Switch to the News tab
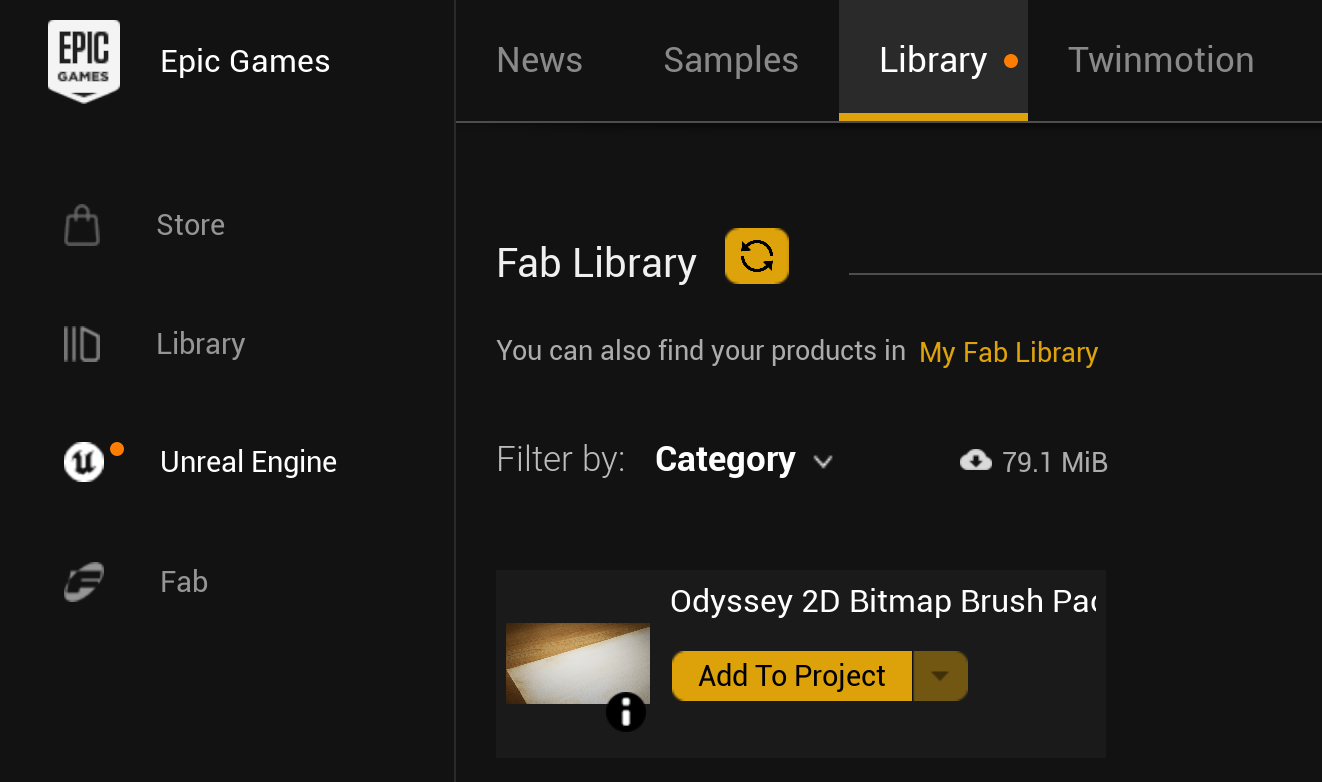 click(539, 60)
